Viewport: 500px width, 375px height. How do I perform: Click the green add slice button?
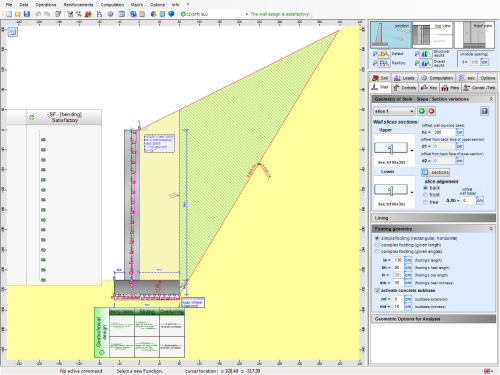coord(422,111)
